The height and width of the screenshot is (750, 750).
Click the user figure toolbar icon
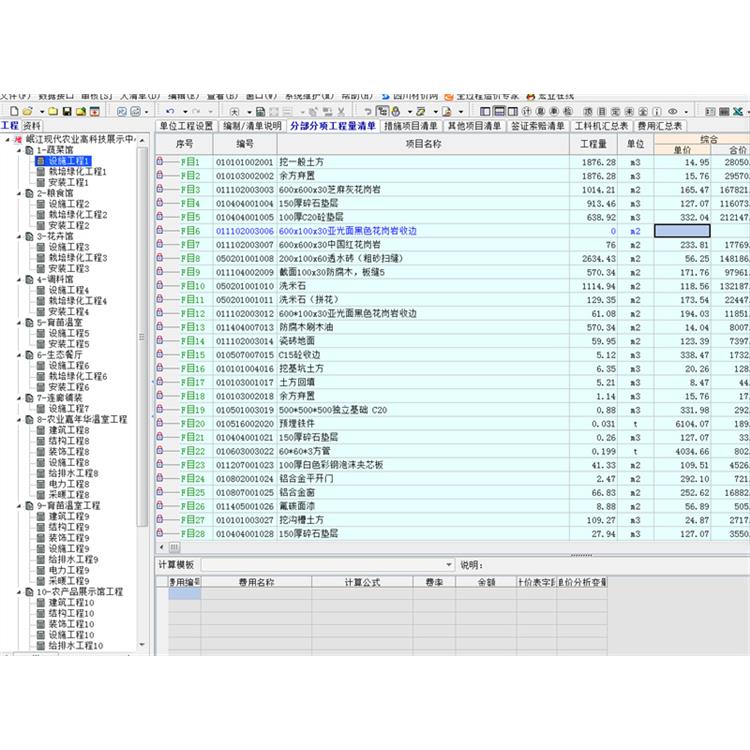coord(396,111)
